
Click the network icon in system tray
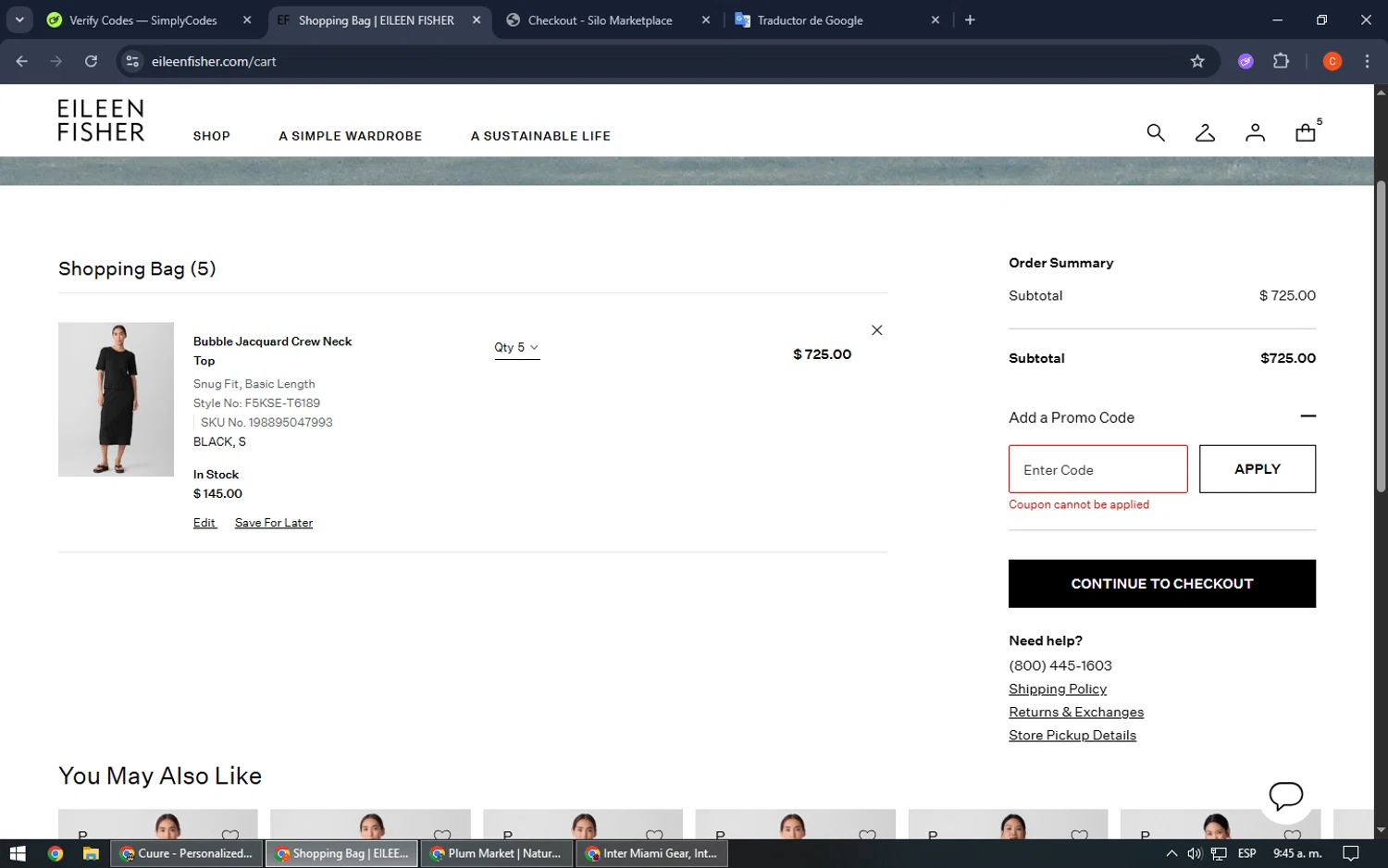[x=1219, y=853]
